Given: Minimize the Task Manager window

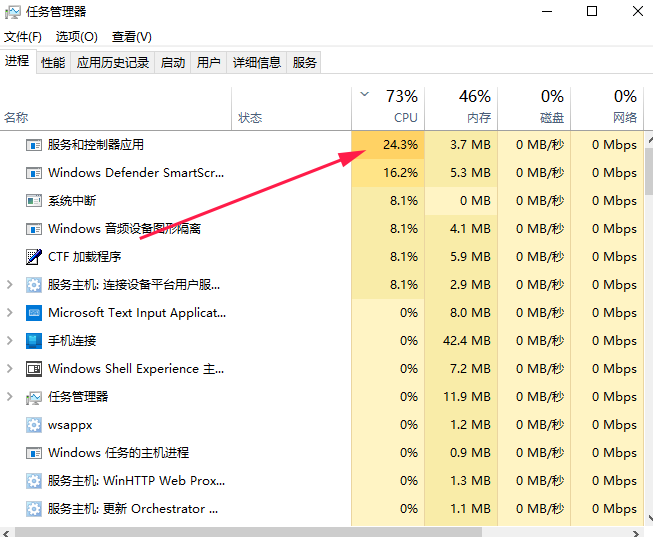Looking at the screenshot, I should pyautogui.click(x=547, y=11).
